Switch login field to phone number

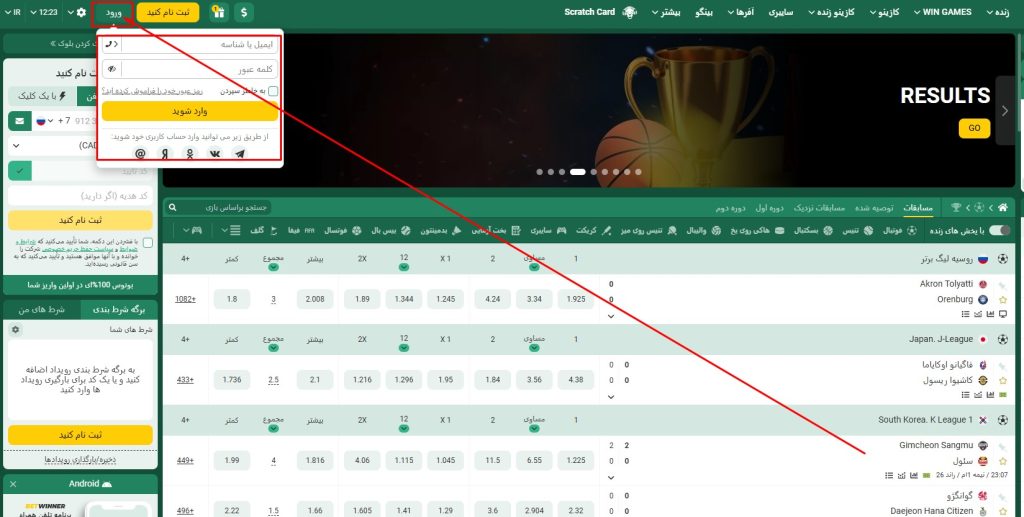[x=112, y=44]
